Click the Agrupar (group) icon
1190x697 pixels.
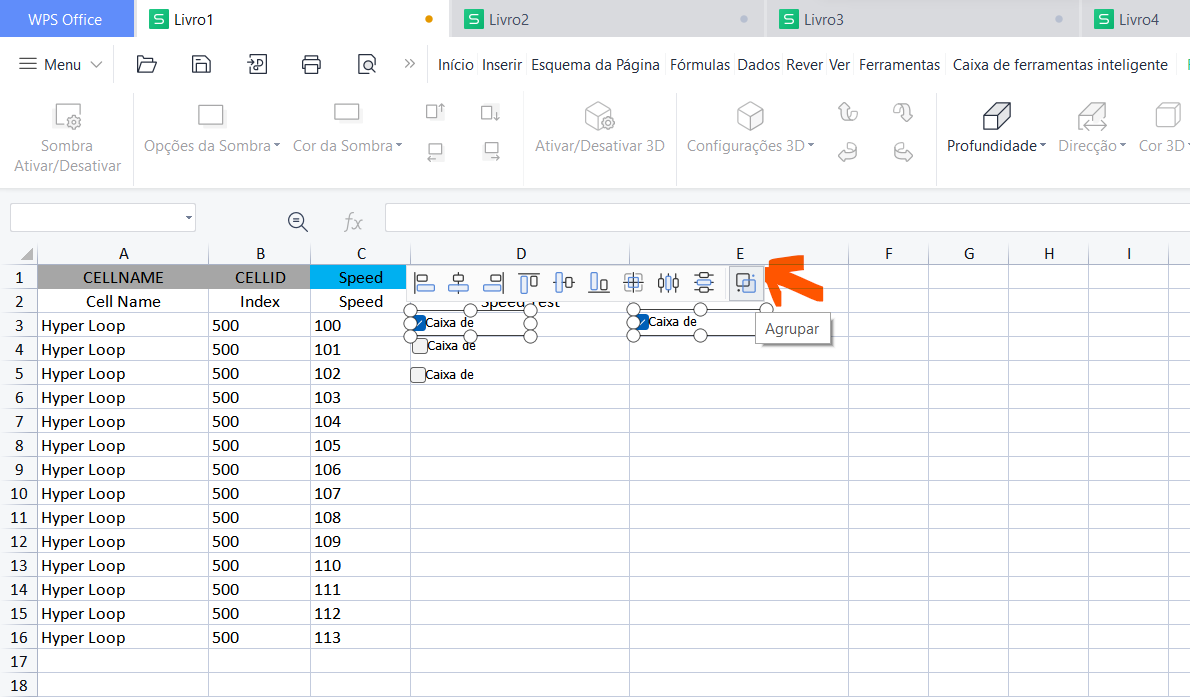[745, 283]
